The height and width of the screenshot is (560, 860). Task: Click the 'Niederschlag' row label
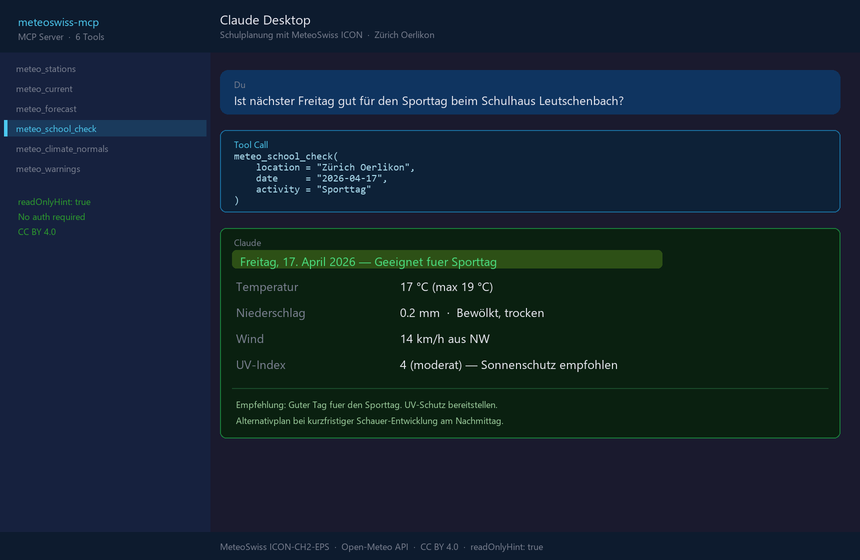pyautogui.click(x=270, y=313)
